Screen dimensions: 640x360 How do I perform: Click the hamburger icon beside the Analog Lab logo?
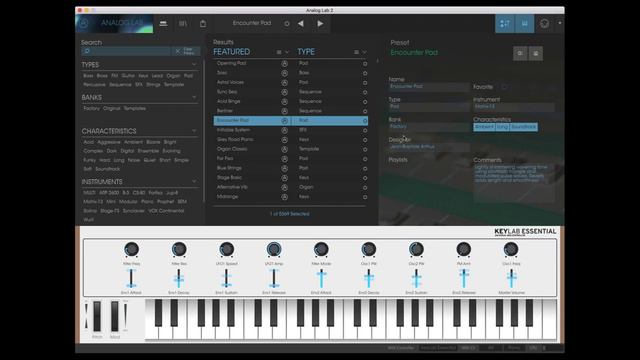point(163,24)
